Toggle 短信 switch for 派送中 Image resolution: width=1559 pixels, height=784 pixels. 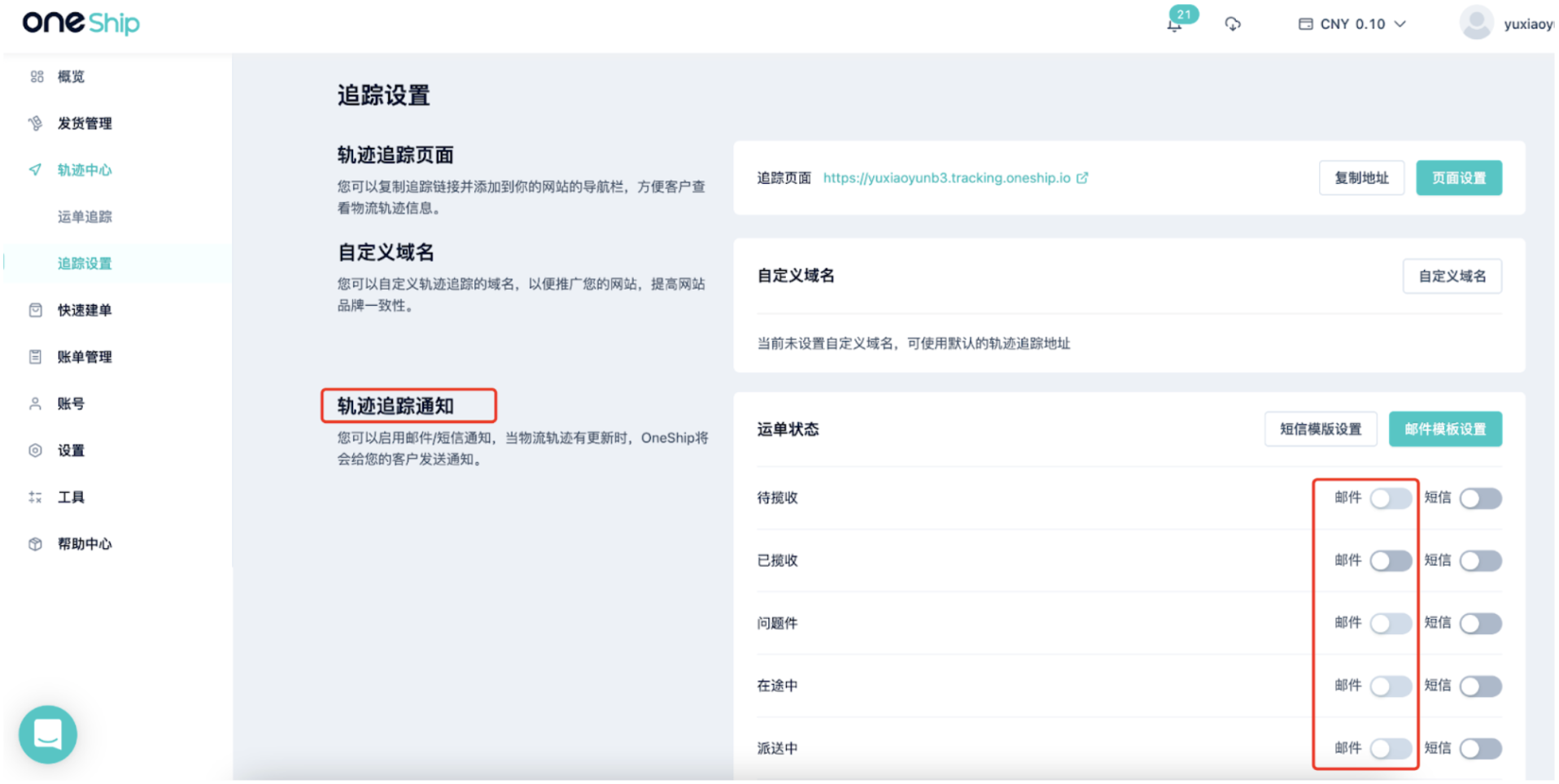(x=1480, y=749)
